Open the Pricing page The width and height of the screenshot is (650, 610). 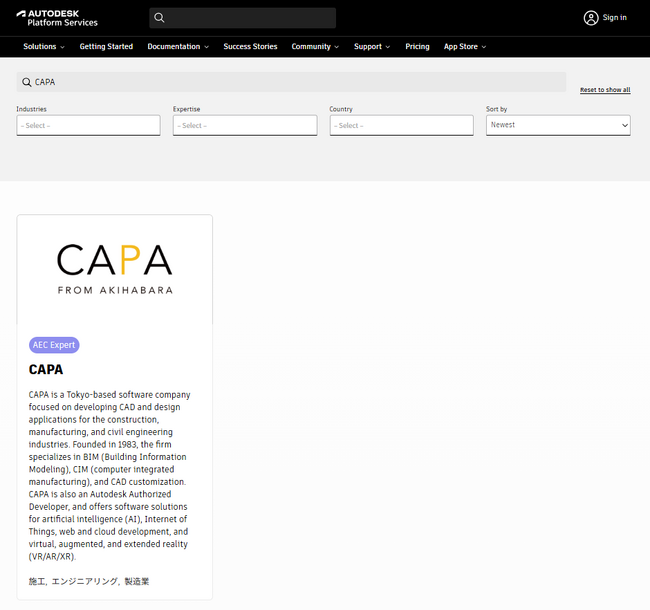417,46
